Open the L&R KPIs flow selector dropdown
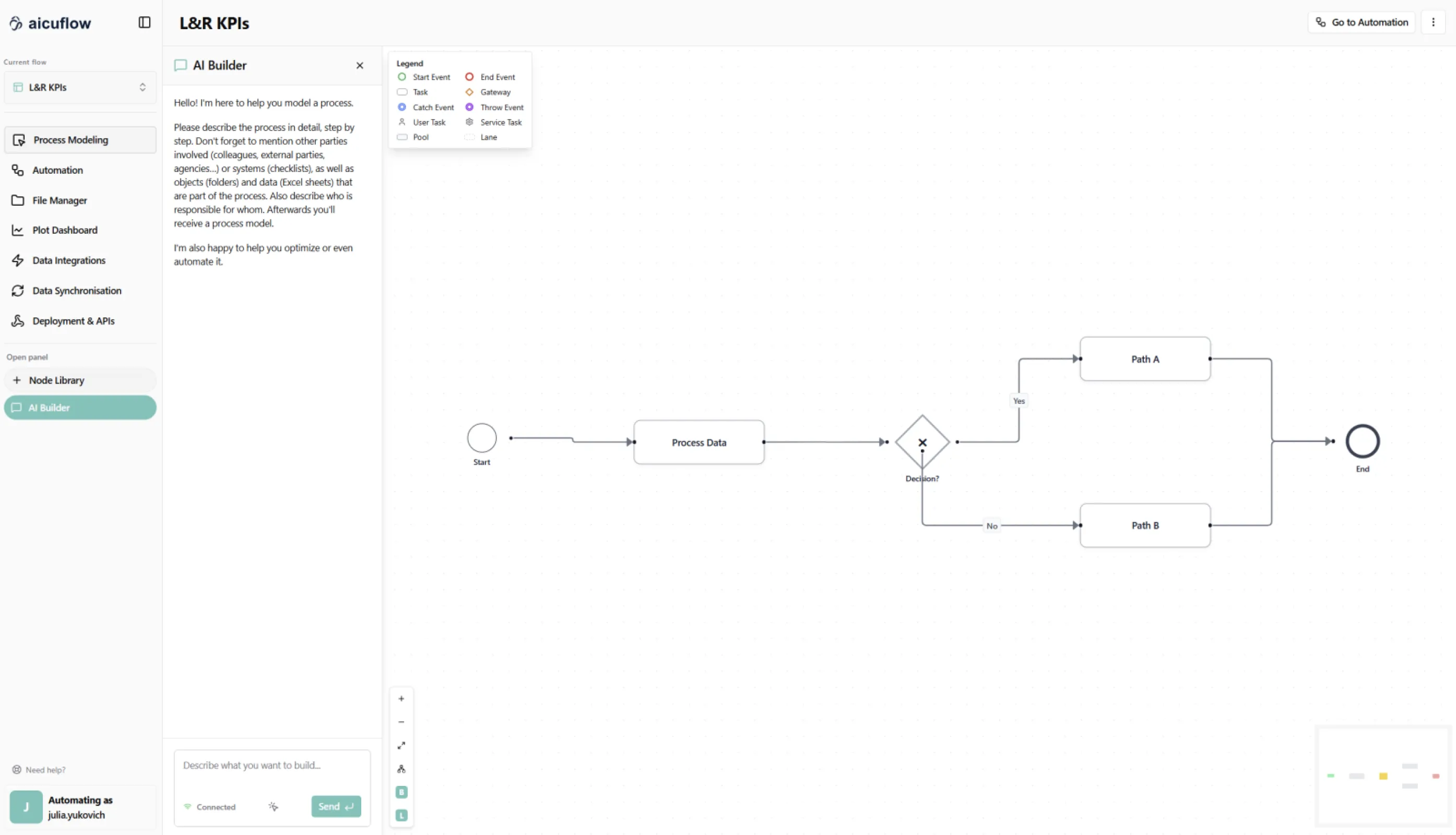1456x835 pixels. (x=80, y=87)
